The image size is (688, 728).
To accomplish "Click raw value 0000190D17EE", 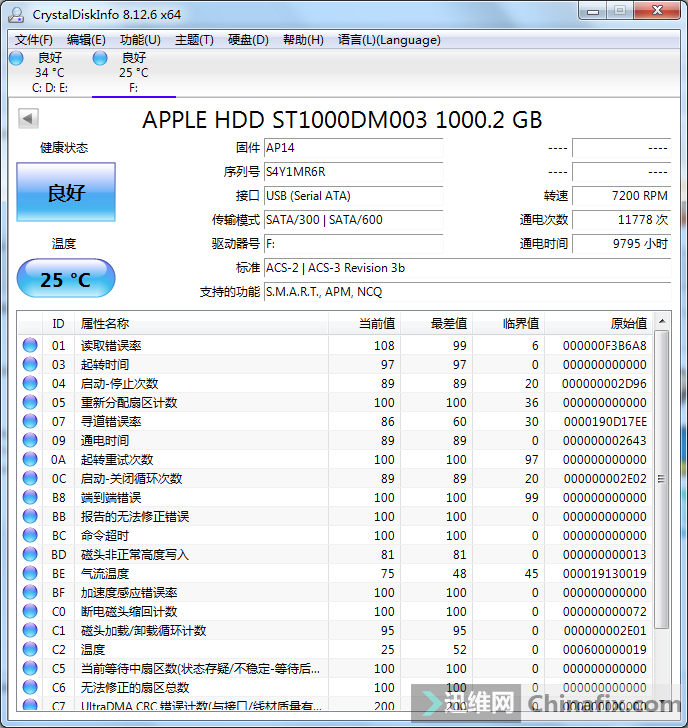I will point(605,422).
